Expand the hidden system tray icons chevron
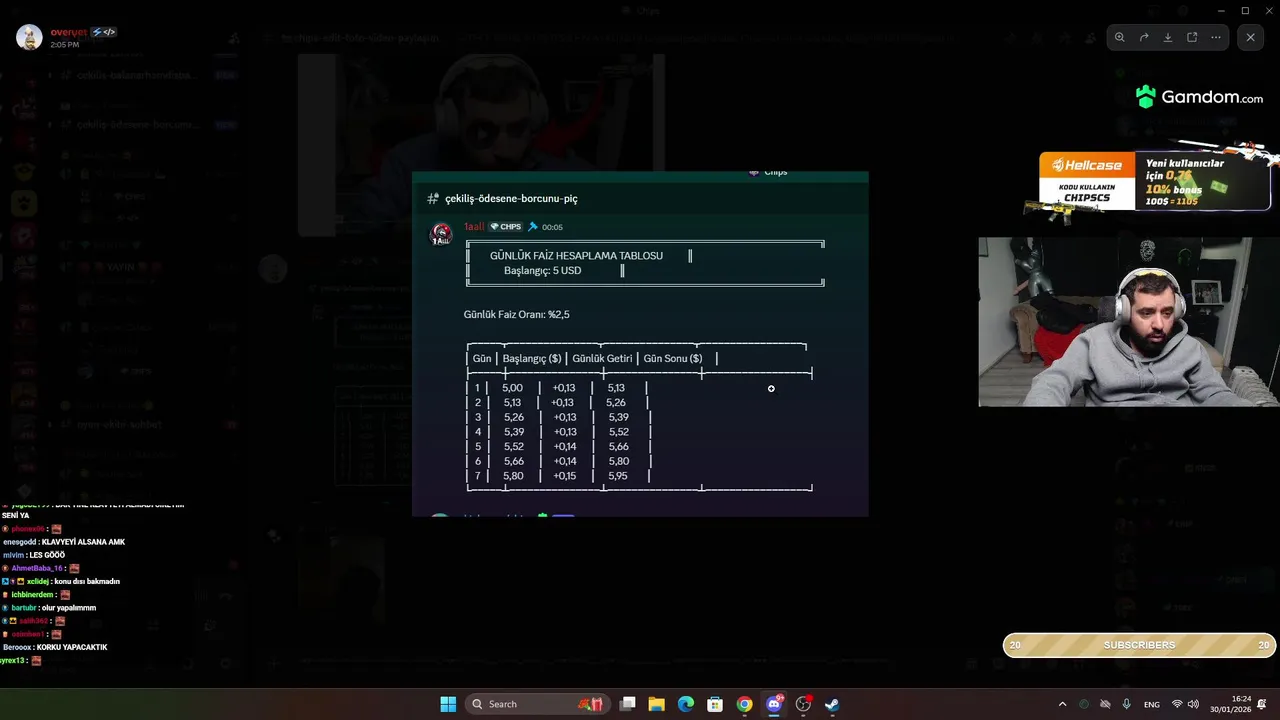This screenshot has height=720, width=1280. click(x=1063, y=704)
